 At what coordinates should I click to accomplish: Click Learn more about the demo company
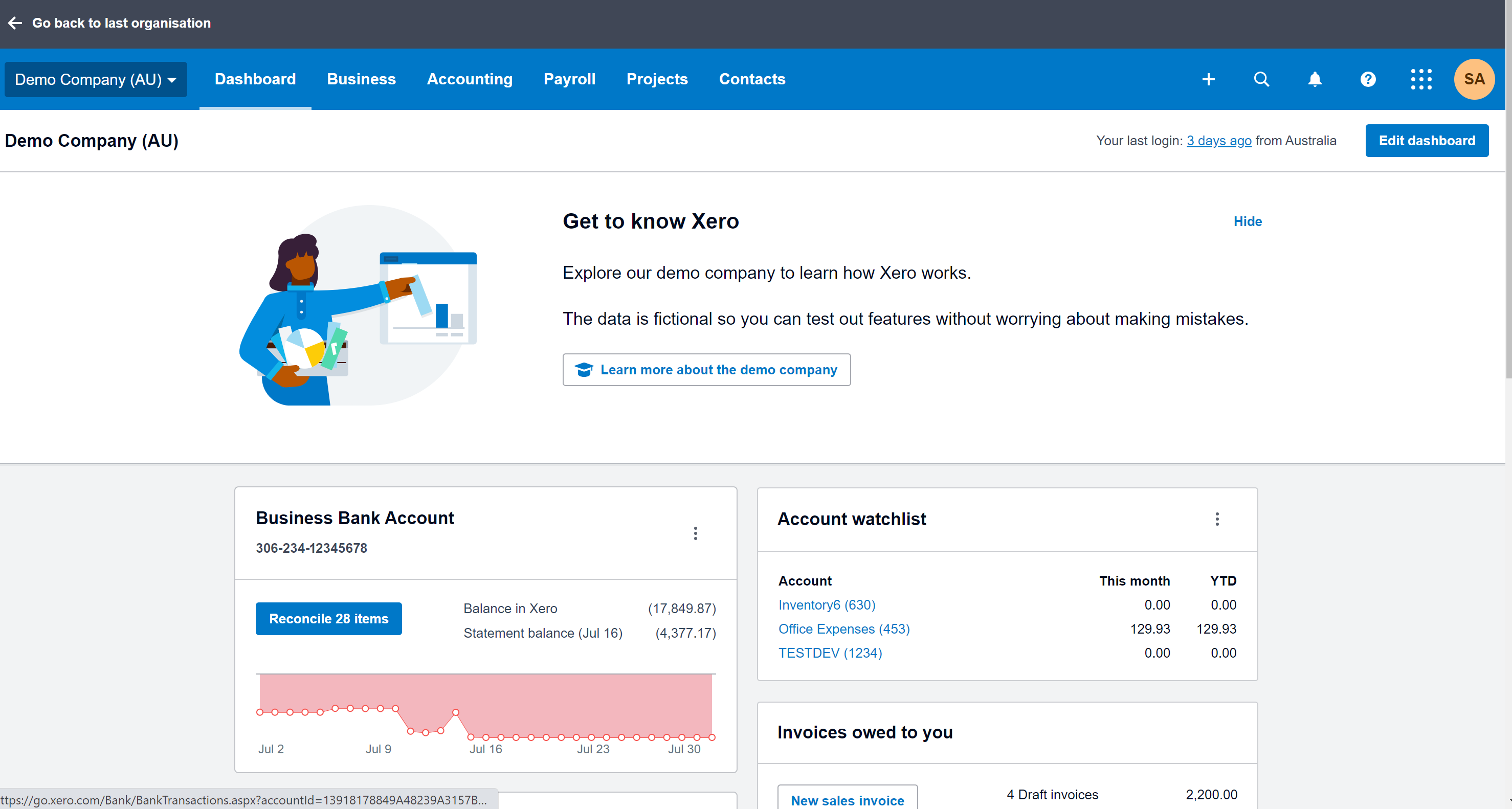click(x=706, y=370)
